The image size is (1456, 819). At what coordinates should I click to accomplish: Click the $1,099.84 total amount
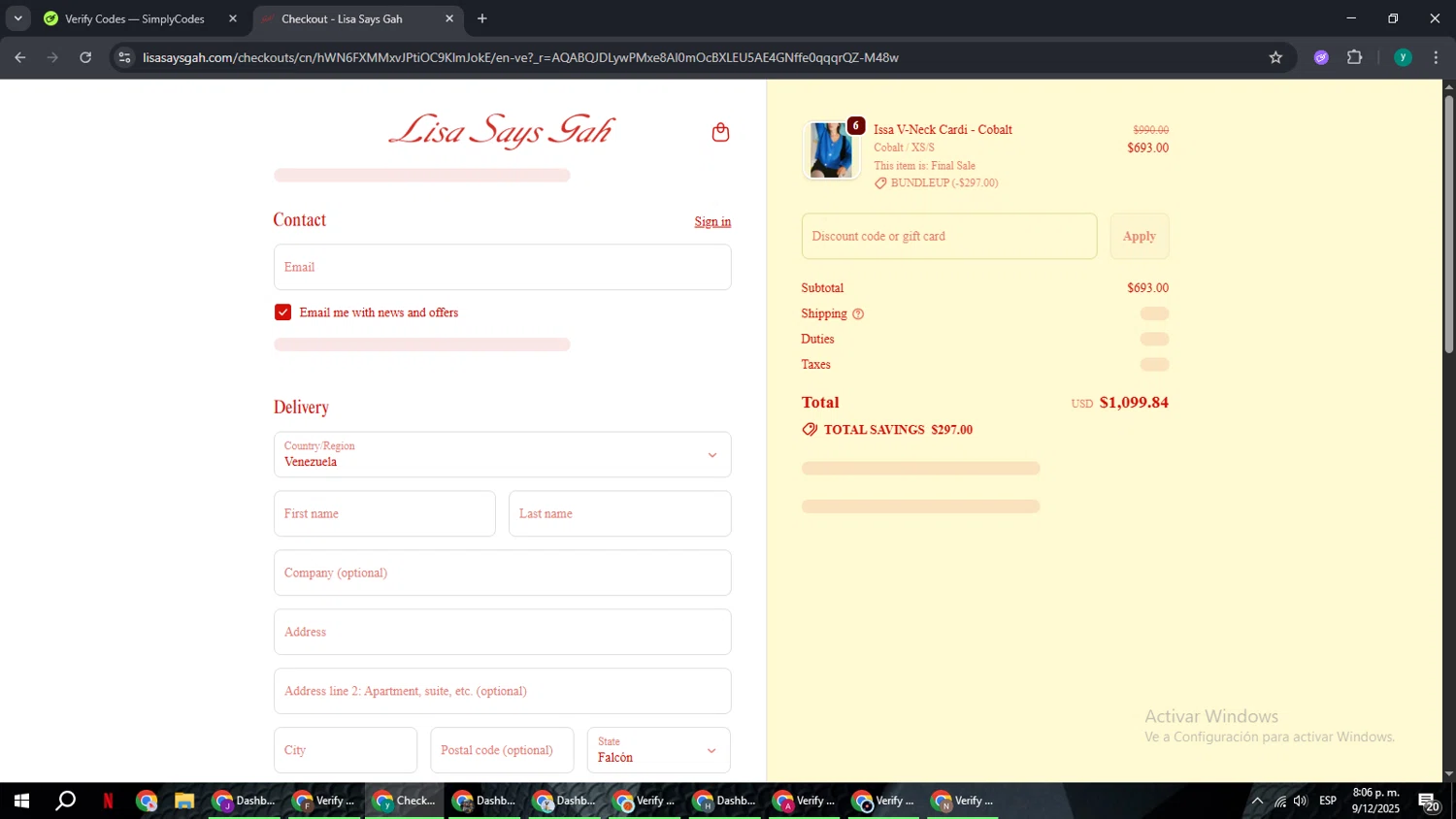click(1134, 402)
